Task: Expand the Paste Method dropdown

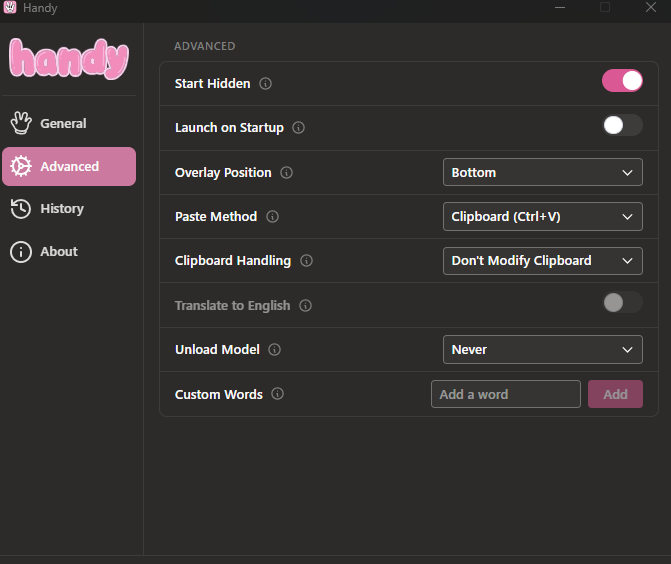Action: [x=542, y=216]
